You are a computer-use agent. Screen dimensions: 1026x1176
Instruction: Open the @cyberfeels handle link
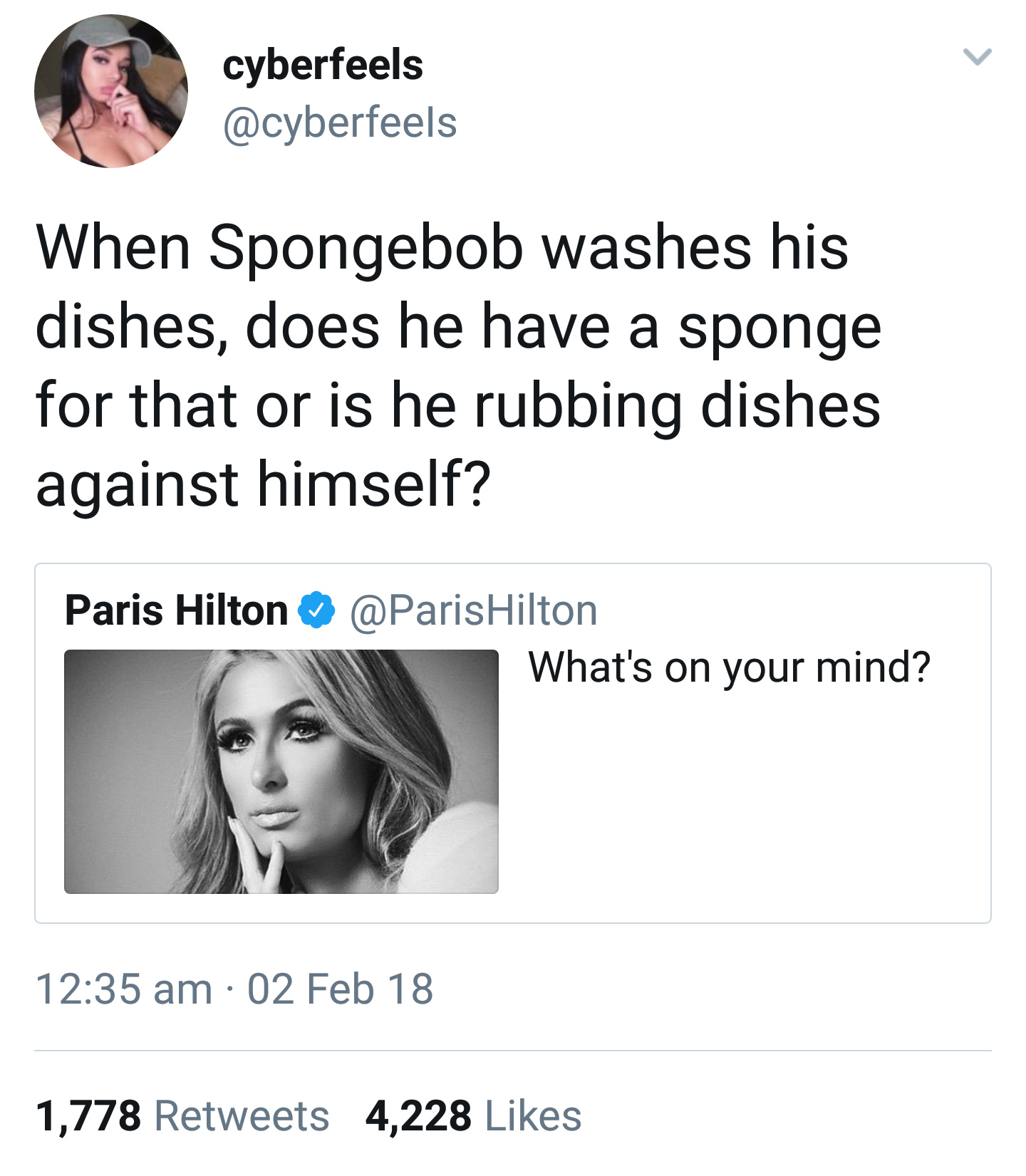[340, 123]
